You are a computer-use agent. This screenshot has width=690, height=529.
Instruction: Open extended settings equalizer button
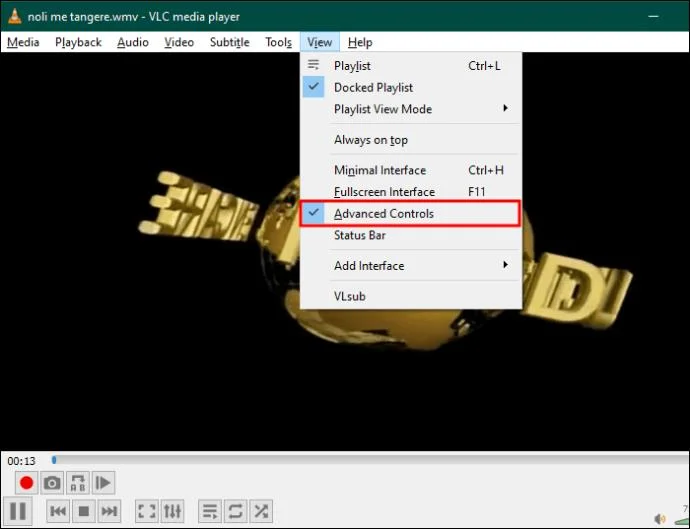pyautogui.click(x=172, y=511)
